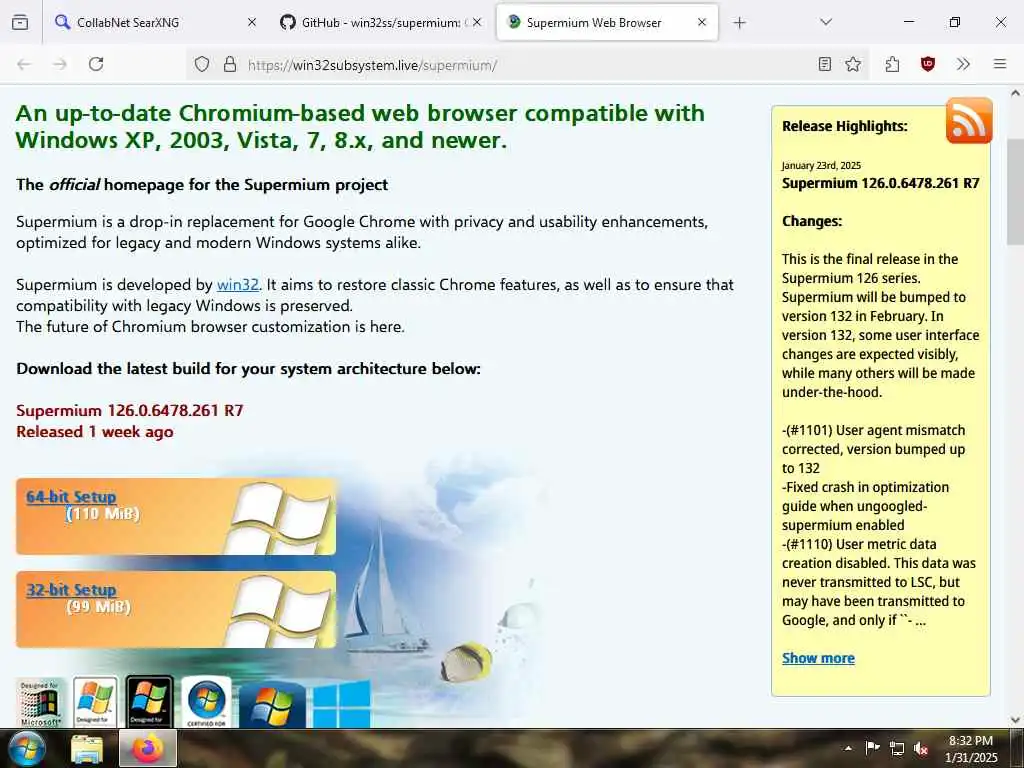Select the Supermium Web Browser tab
Viewport: 1024px width, 768px height.
(x=607, y=22)
